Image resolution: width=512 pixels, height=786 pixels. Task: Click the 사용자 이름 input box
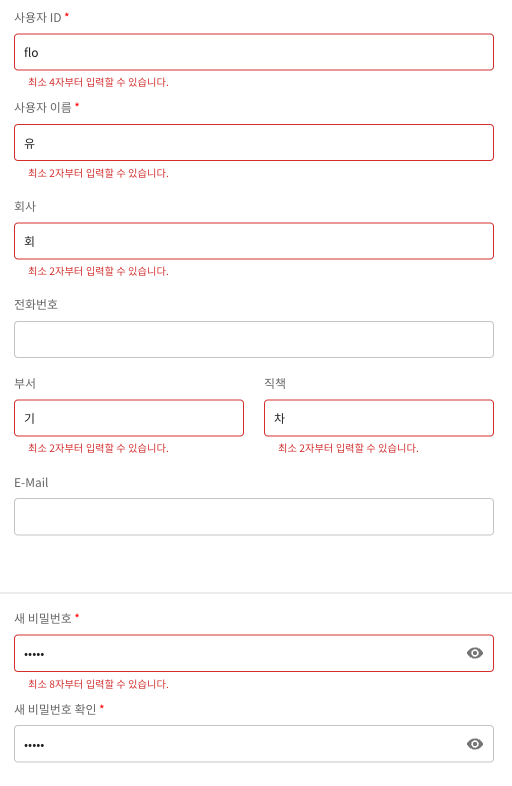coord(254,143)
